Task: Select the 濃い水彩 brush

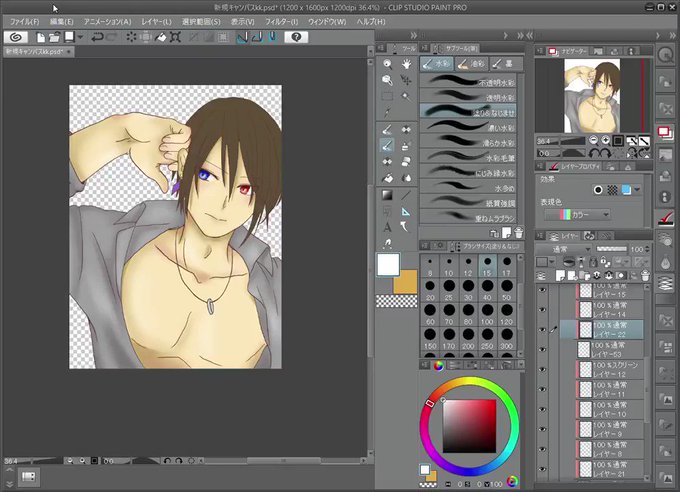Action: 468,127
